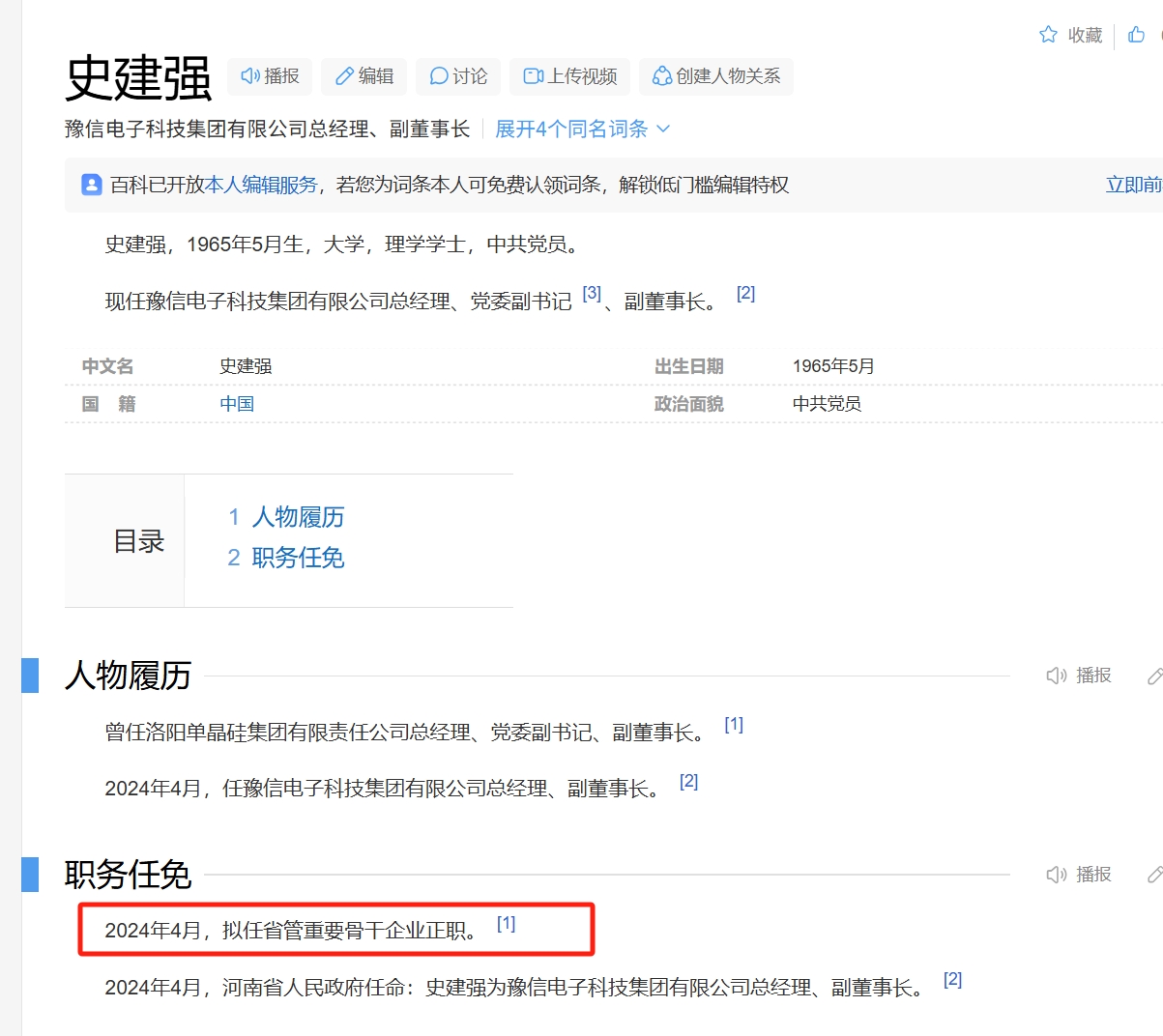Click the 上传视频 button
This screenshot has height=1036, width=1163.
[570, 76]
